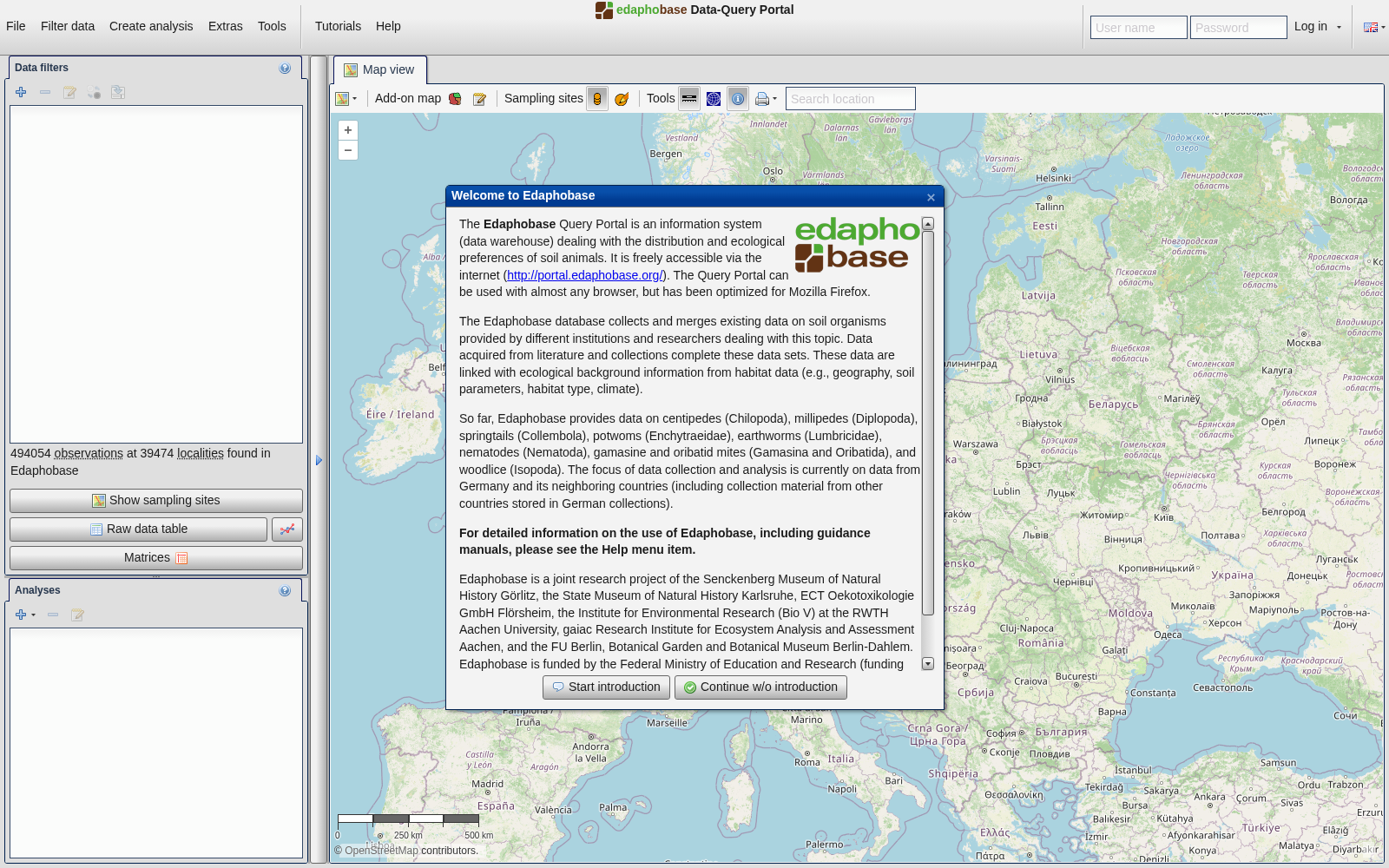Image resolution: width=1389 pixels, height=868 pixels.
Task: Zoom out on the map with minus
Action: [x=348, y=150]
